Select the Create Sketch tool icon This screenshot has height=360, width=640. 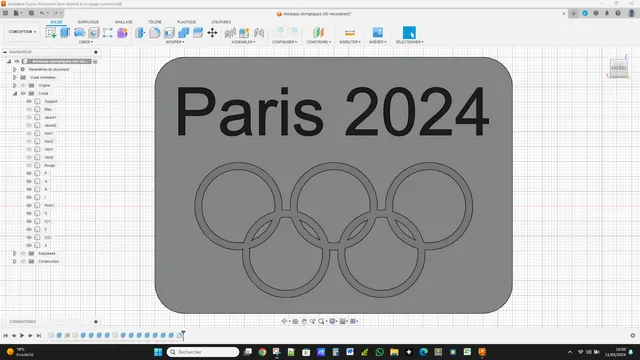click(x=51, y=33)
